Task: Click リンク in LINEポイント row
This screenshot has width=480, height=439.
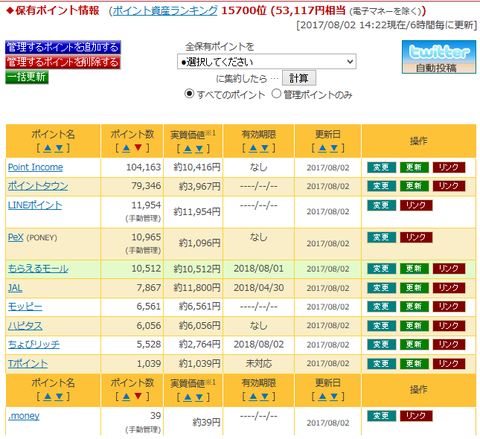Action: tap(416, 205)
